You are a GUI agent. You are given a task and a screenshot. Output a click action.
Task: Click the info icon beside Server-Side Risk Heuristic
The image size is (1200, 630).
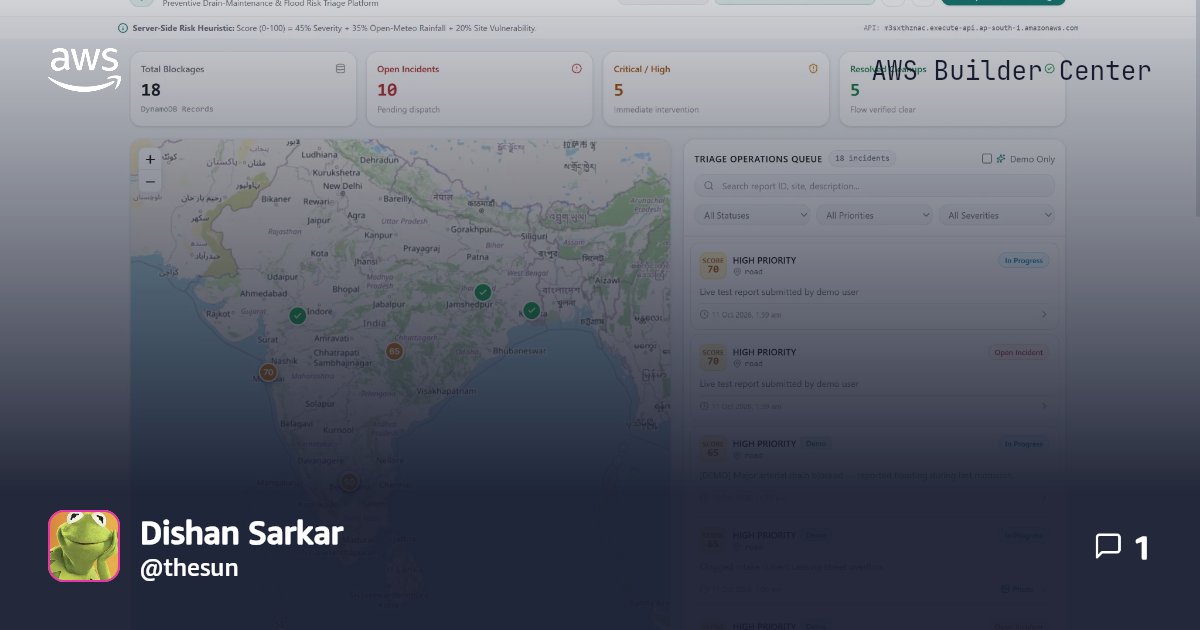pyautogui.click(x=123, y=28)
